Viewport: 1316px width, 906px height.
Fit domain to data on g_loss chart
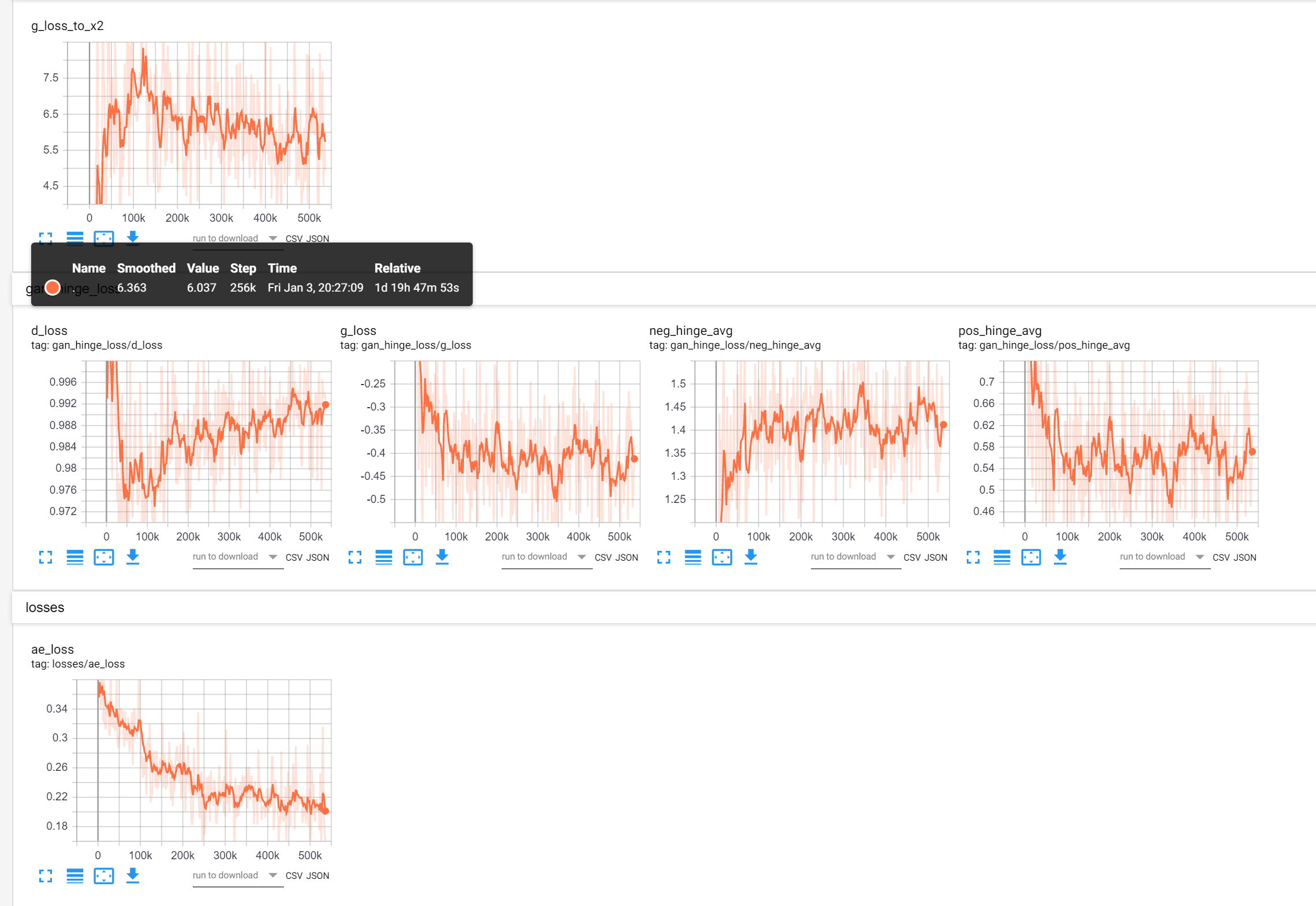click(413, 557)
